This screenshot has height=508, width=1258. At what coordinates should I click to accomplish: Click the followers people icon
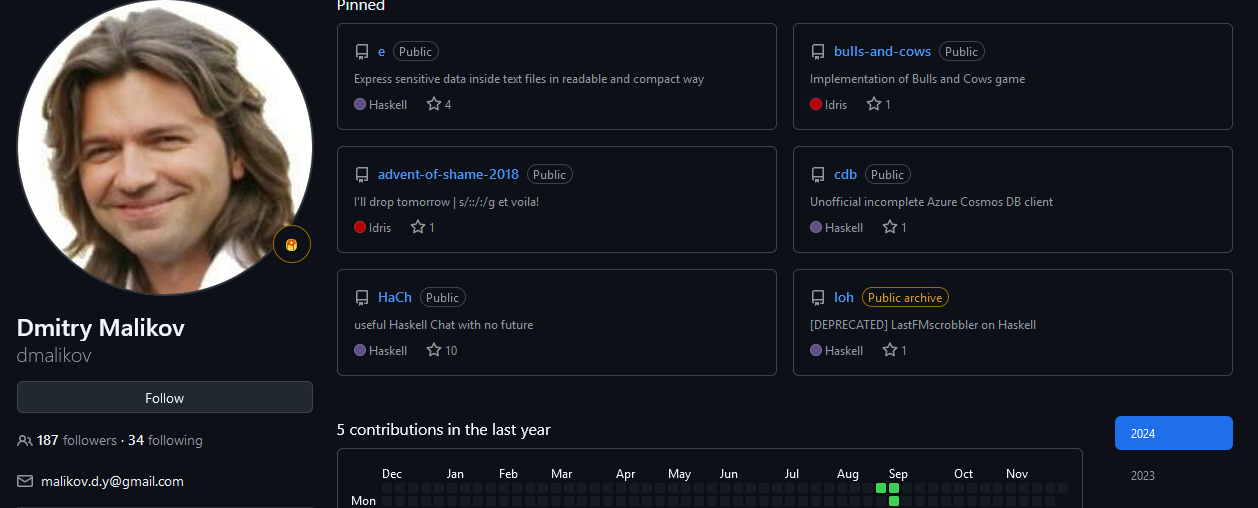pyautogui.click(x=25, y=440)
